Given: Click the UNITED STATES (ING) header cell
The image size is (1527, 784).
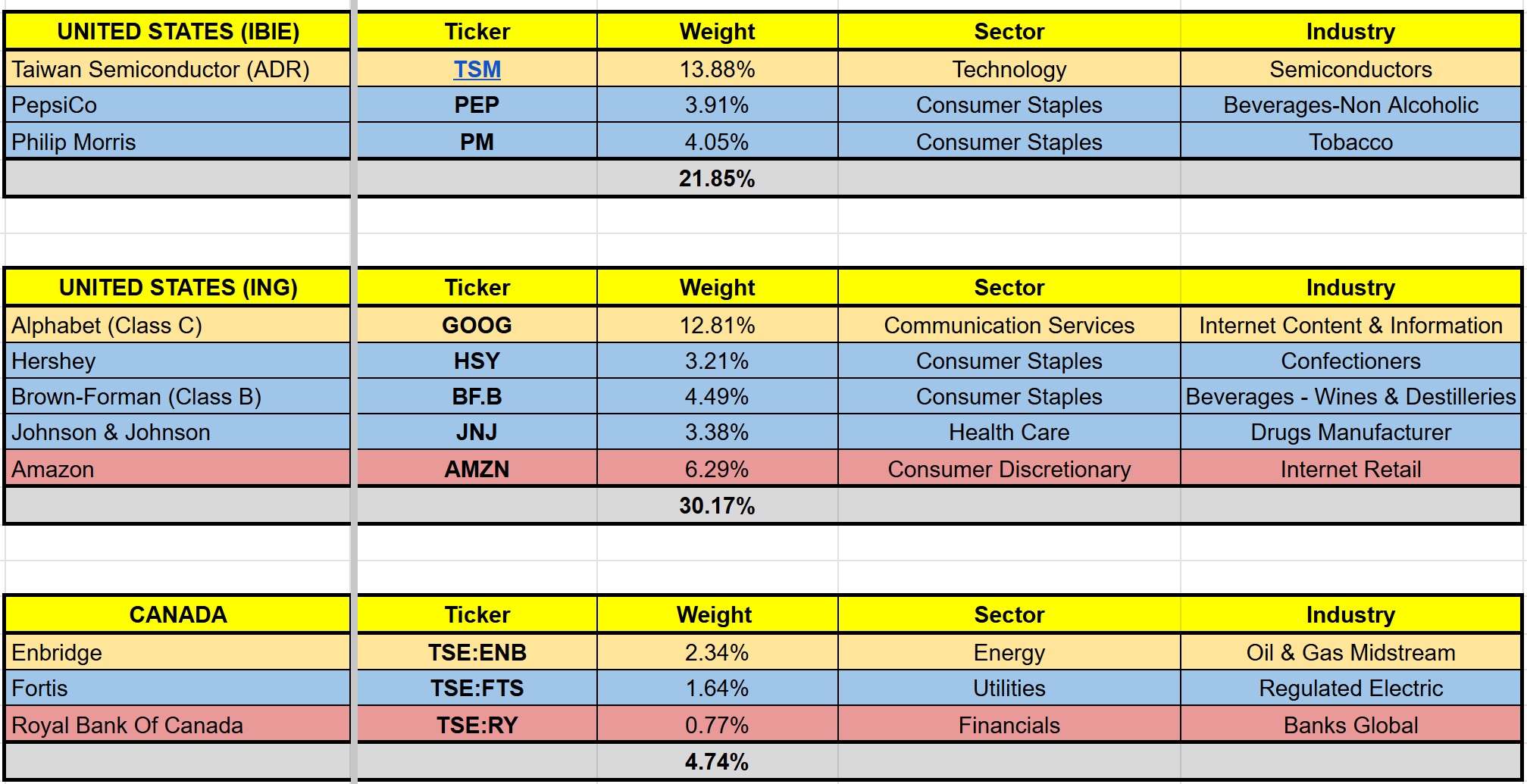Looking at the screenshot, I should point(178,288).
